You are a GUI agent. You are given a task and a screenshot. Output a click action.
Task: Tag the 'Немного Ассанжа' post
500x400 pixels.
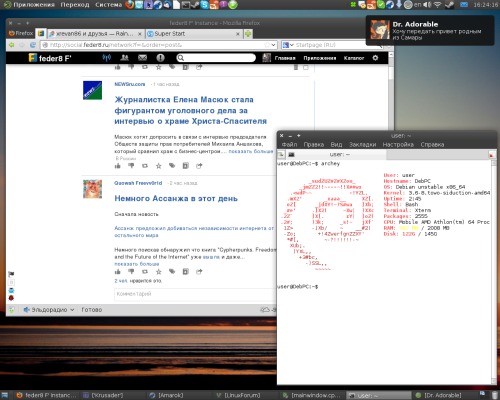coord(172,272)
